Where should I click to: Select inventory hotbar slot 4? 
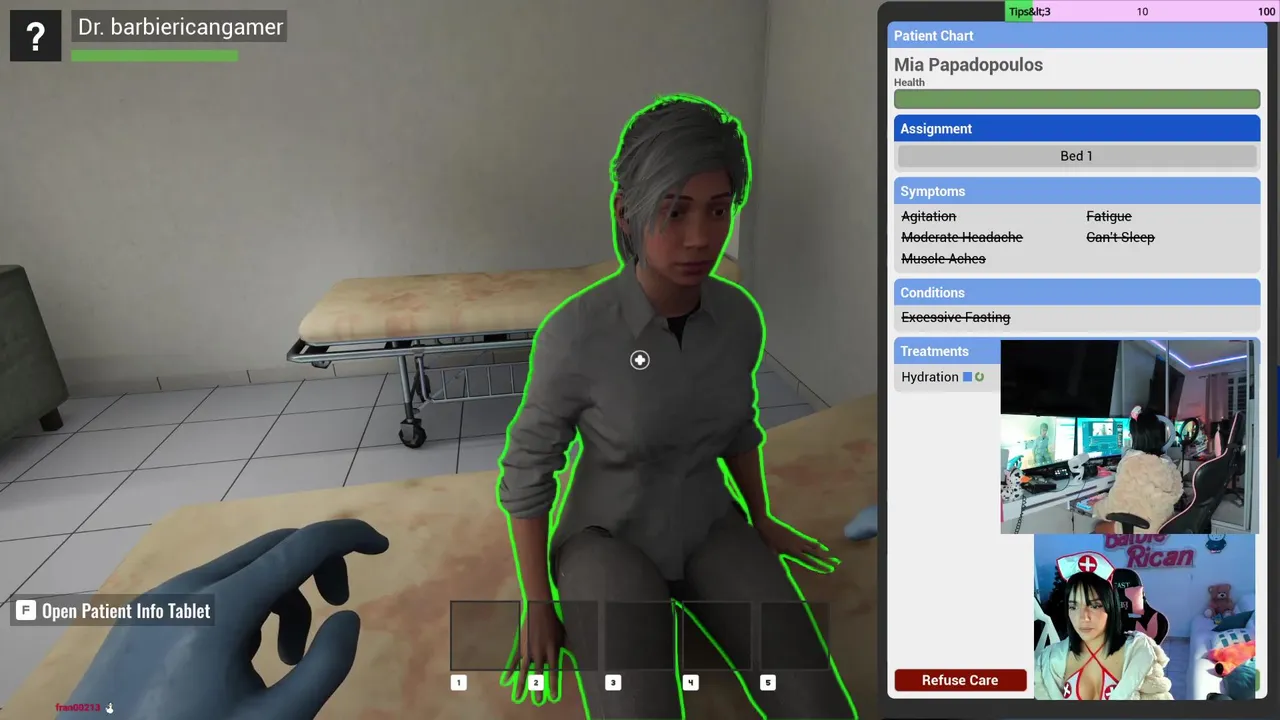[717, 635]
